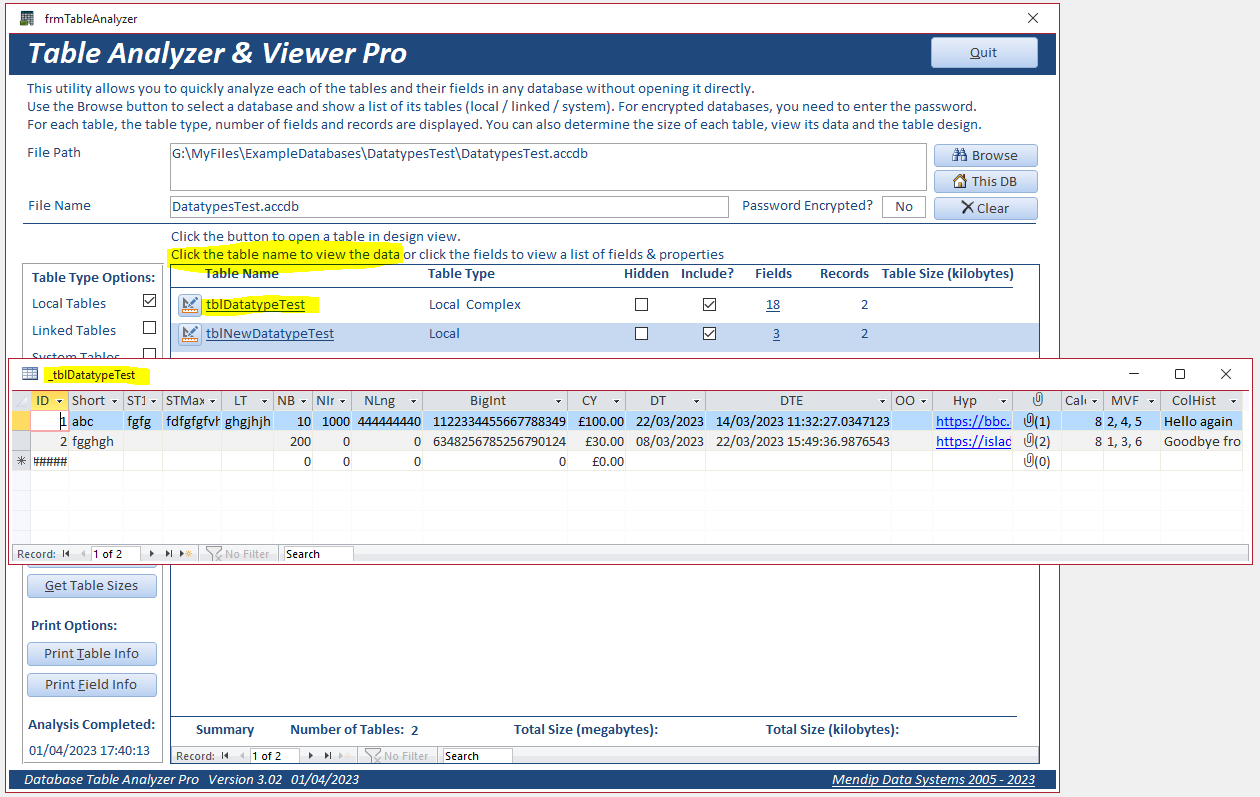
Task: Toggle Hidden checkbox for tblNewDatatypeTest
Action: (x=642, y=333)
